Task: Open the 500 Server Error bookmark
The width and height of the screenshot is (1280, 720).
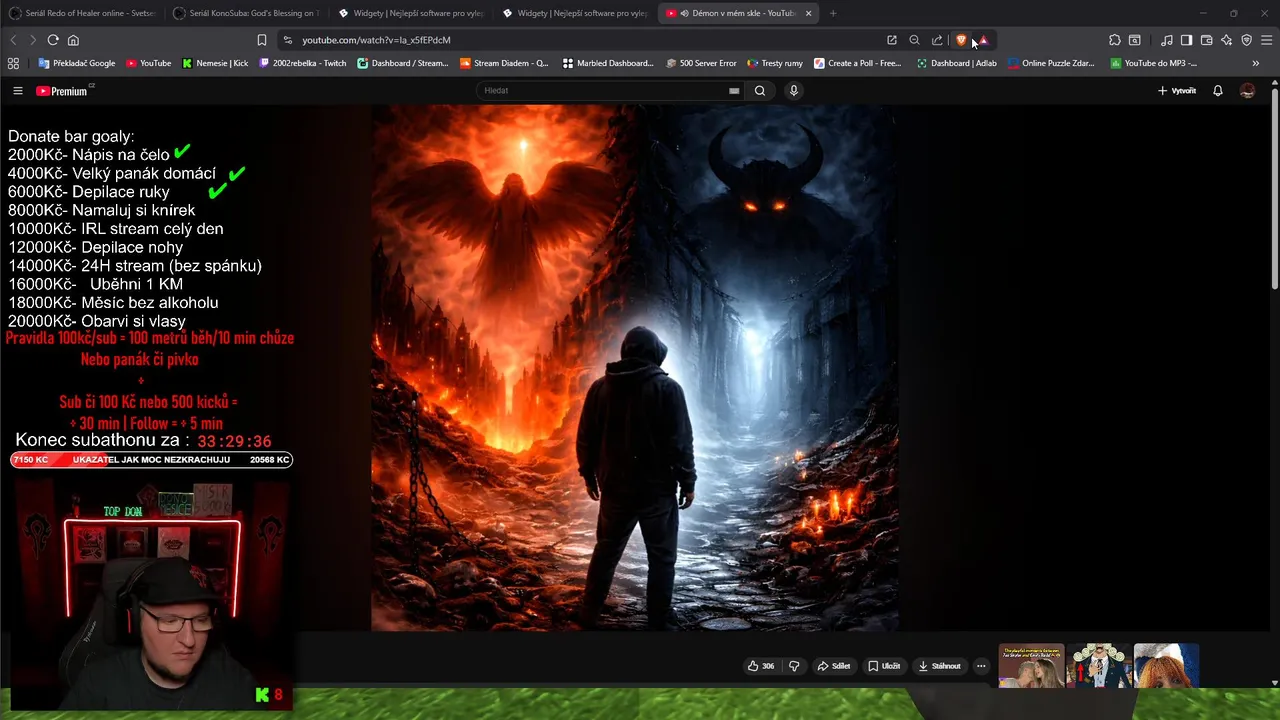Action: point(701,63)
